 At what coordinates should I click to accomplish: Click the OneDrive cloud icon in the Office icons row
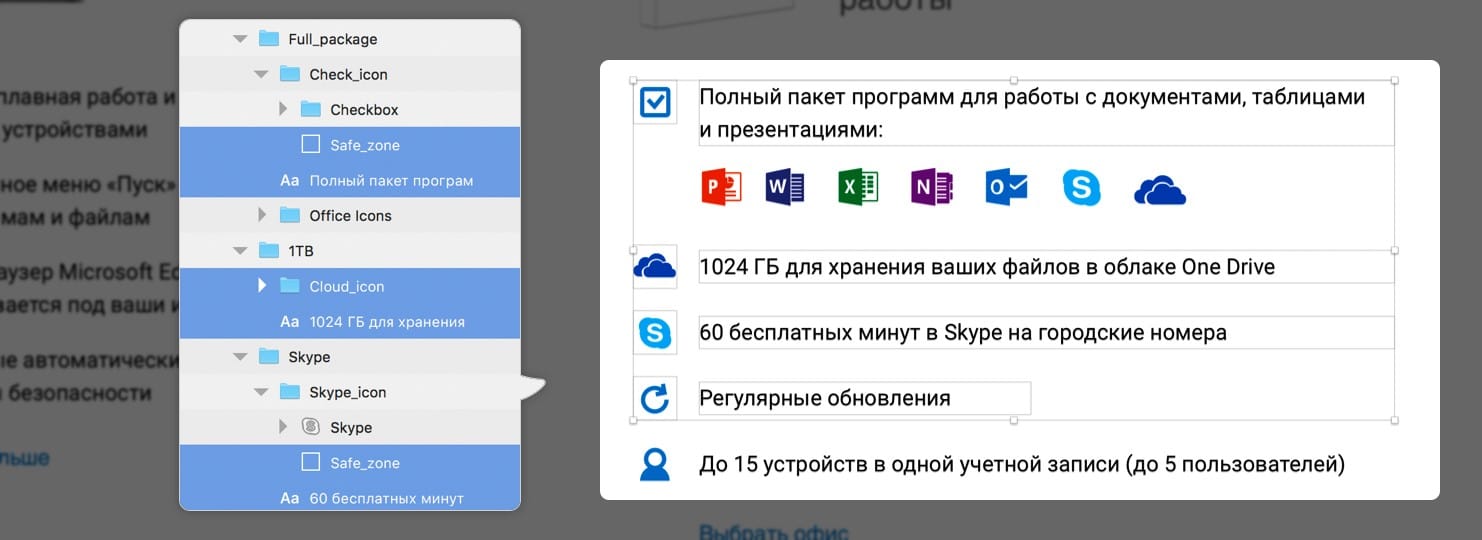click(1160, 189)
